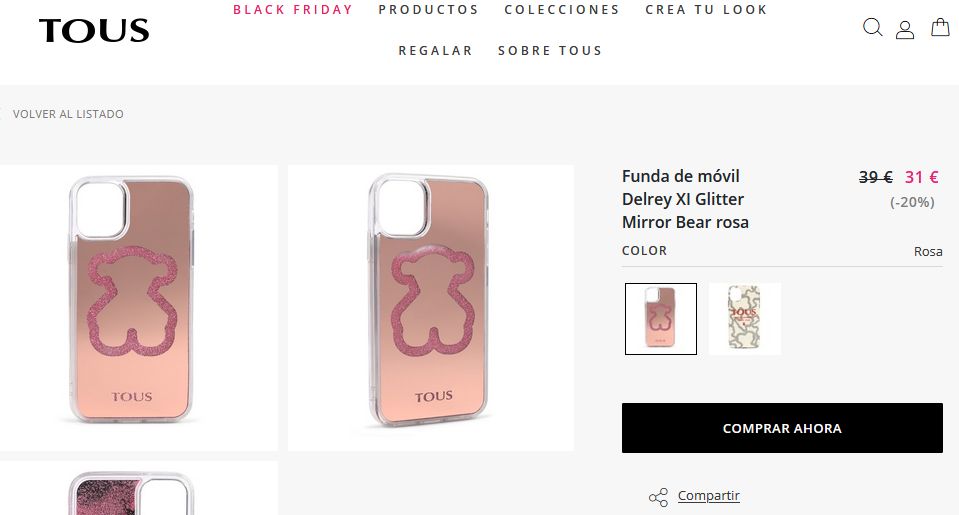The width and height of the screenshot is (959, 515).
Task: Open the search magnifier icon
Action: click(872, 28)
